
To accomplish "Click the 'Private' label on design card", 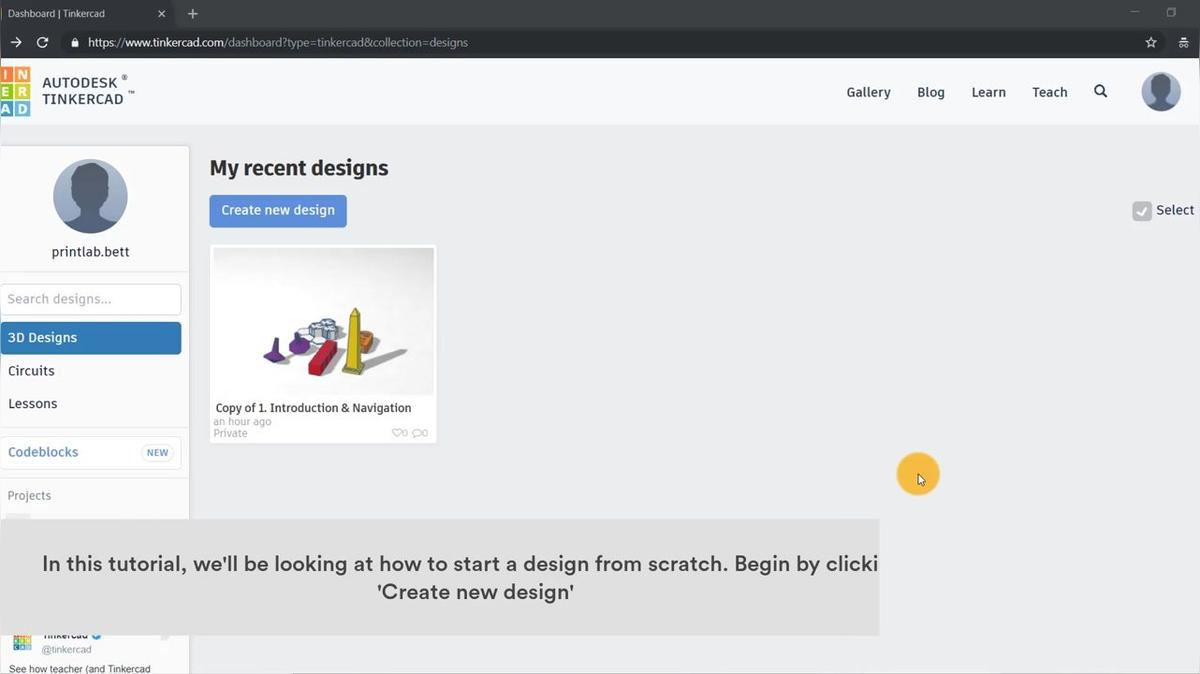I will pos(230,433).
